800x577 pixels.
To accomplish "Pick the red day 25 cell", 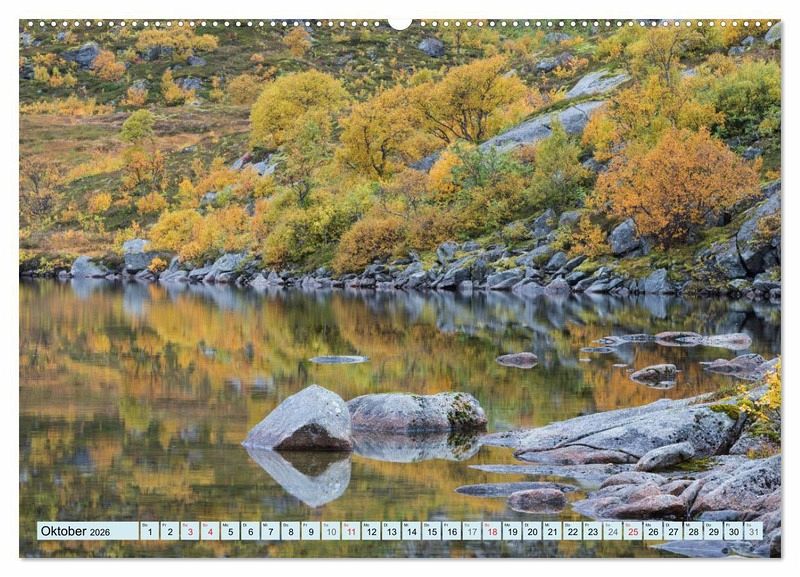I will pos(633,531).
